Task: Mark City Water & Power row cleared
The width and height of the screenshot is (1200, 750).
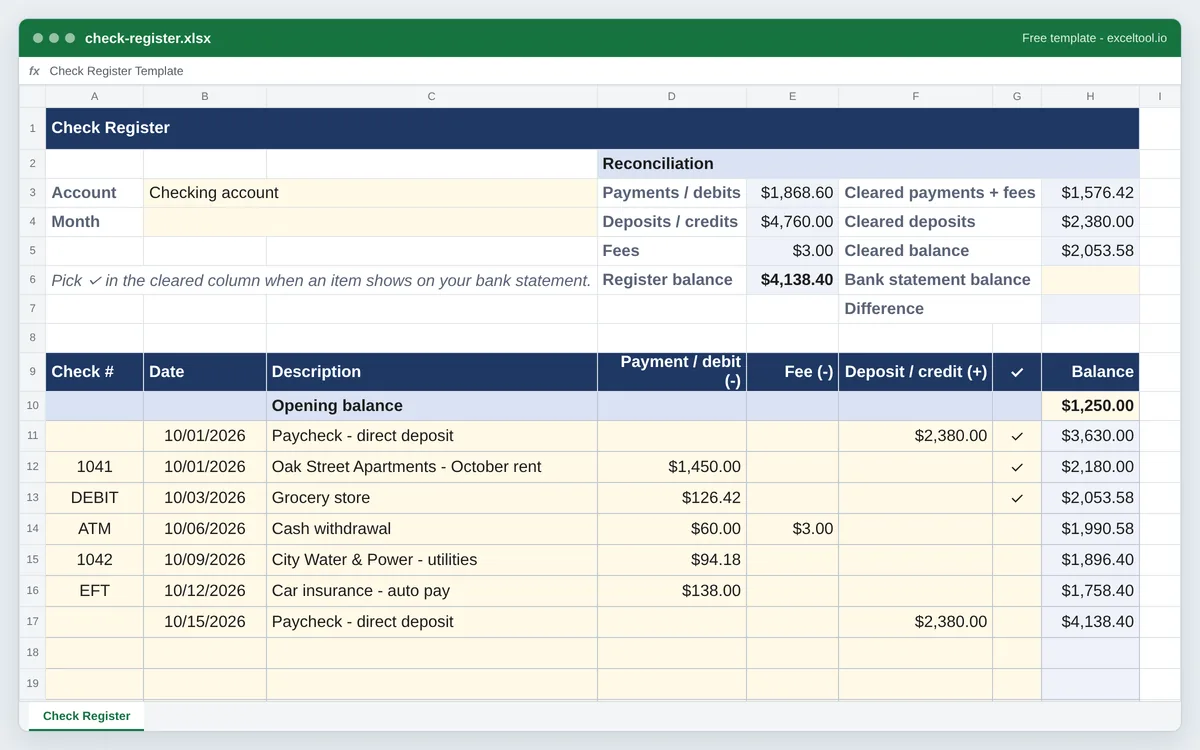Action: [x=1017, y=560]
